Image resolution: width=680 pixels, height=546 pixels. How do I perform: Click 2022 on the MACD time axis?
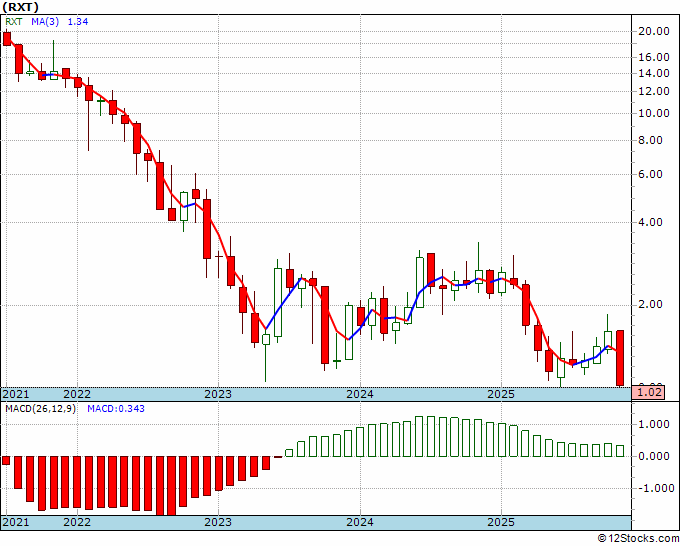tap(77, 521)
